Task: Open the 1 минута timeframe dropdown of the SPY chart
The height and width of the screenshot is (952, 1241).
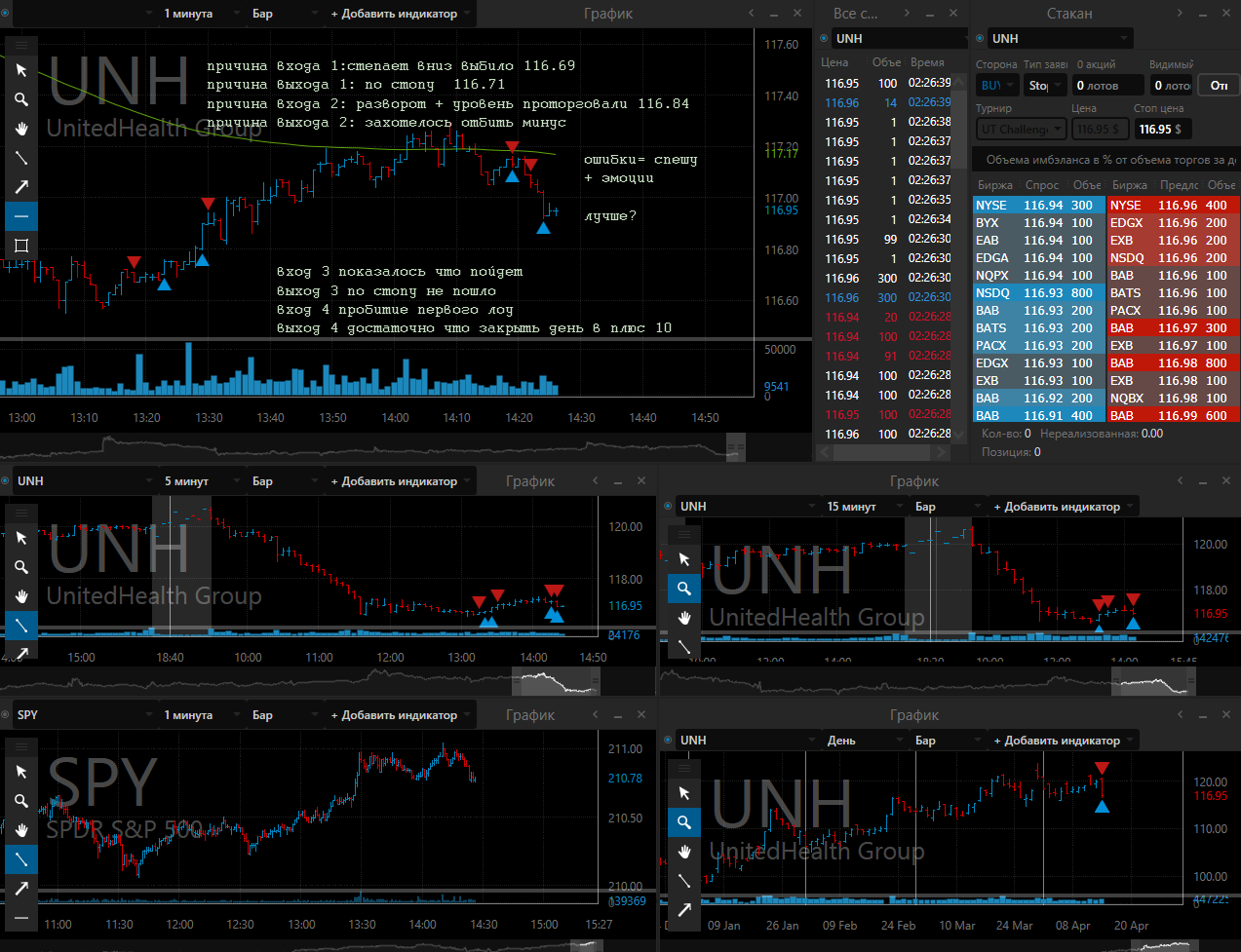Action: pyautogui.click(x=201, y=715)
